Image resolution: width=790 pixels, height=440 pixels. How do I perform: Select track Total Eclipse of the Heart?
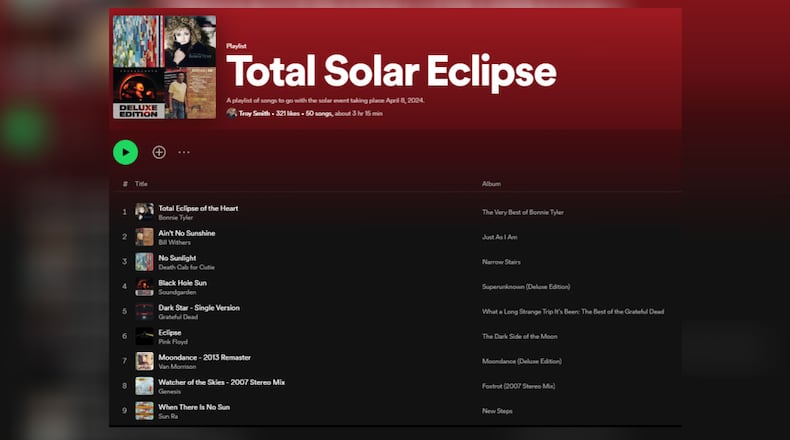tap(198, 208)
